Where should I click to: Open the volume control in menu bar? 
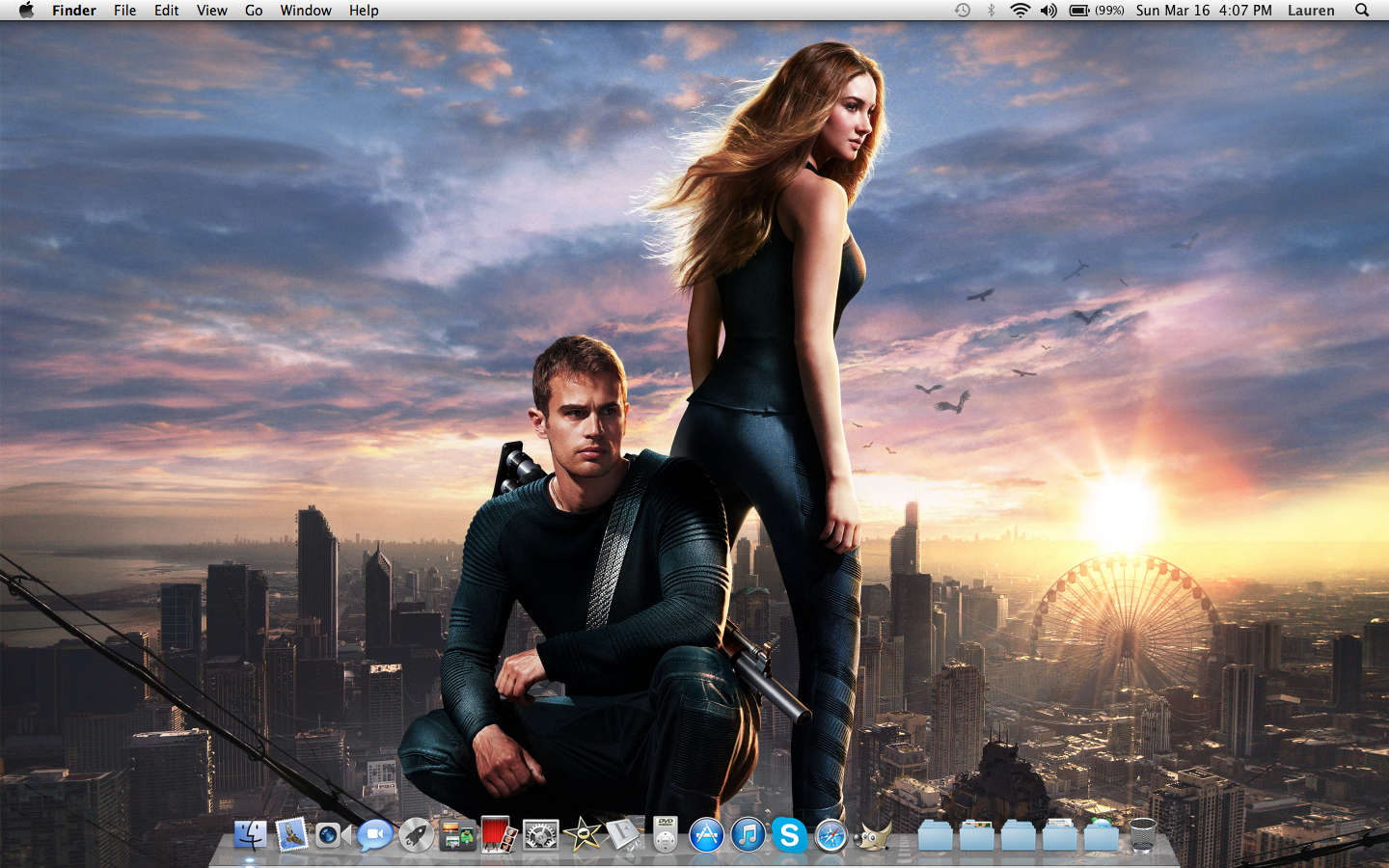[1049, 11]
